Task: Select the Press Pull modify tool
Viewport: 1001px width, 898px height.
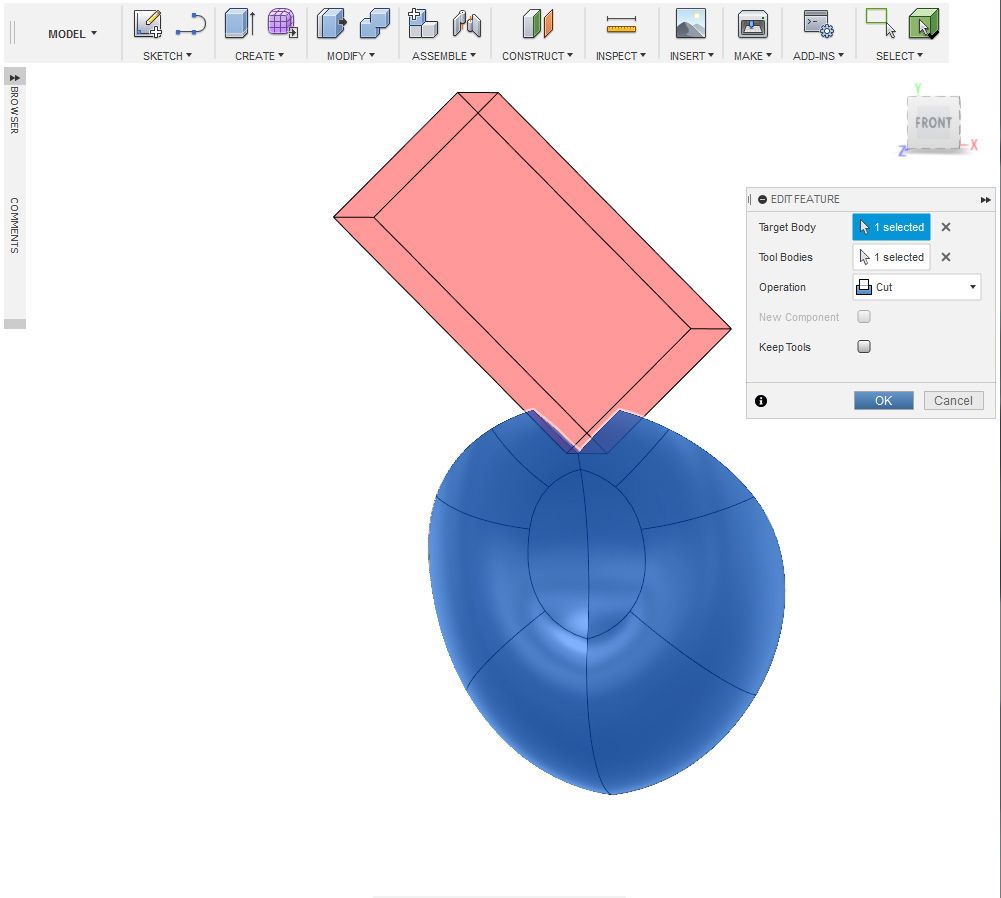Action: [330, 23]
